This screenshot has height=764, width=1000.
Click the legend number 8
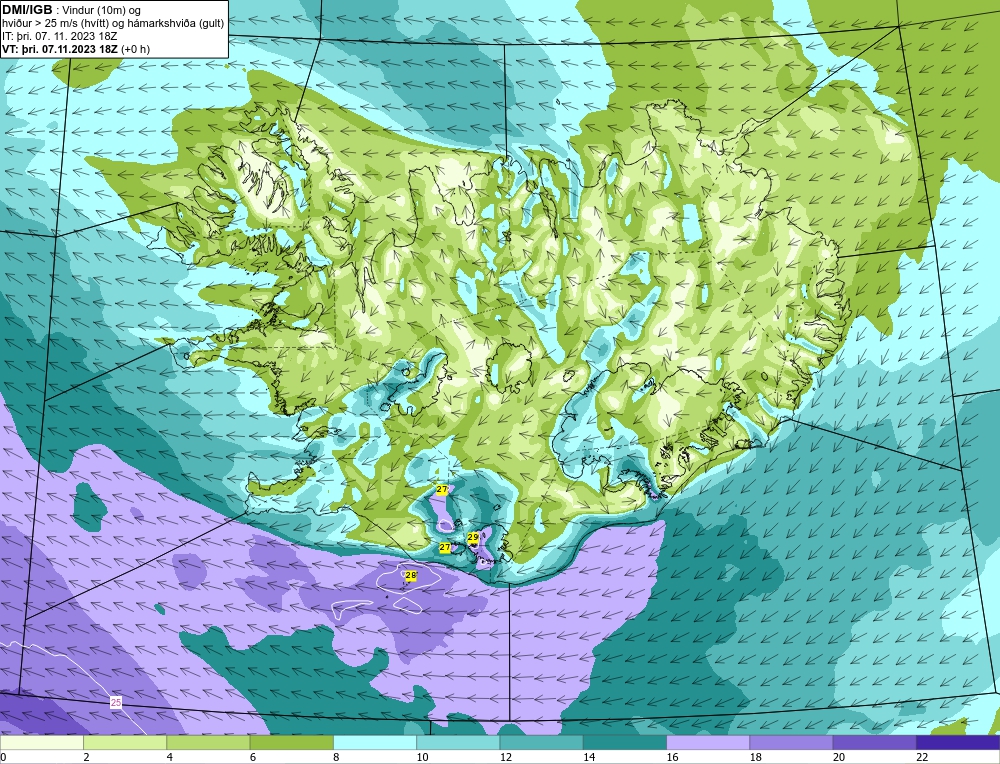pyautogui.click(x=336, y=757)
